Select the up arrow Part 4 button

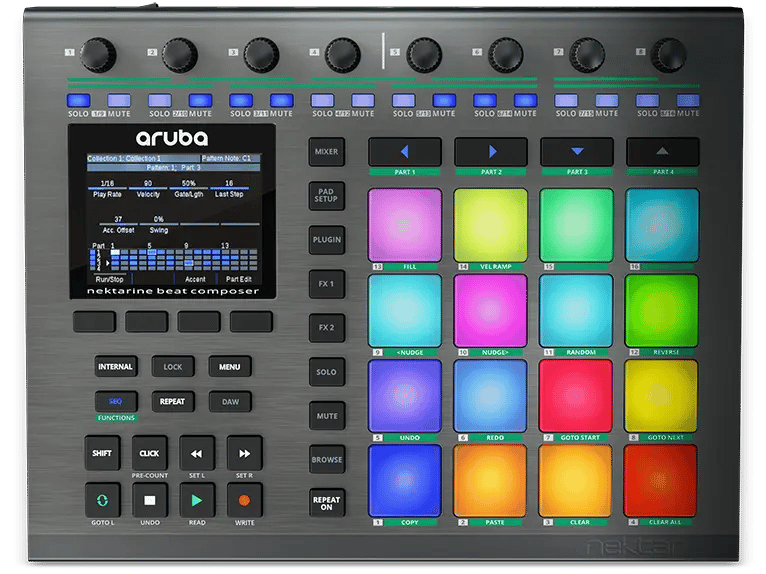(x=662, y=152)
